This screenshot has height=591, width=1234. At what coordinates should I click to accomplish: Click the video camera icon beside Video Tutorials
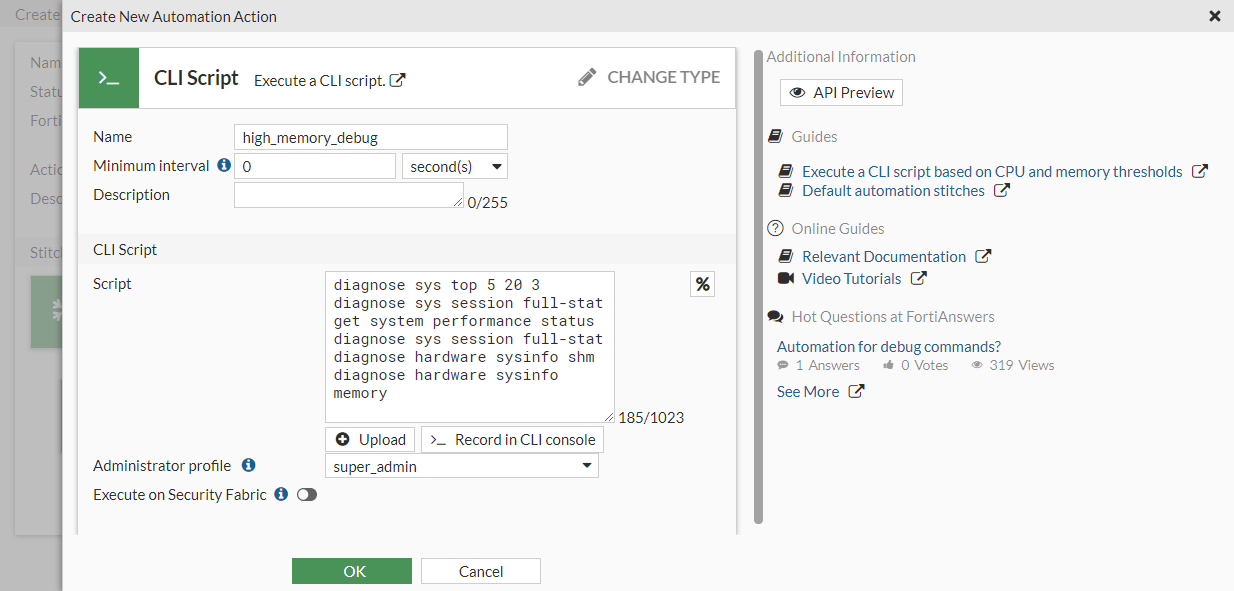784,278
